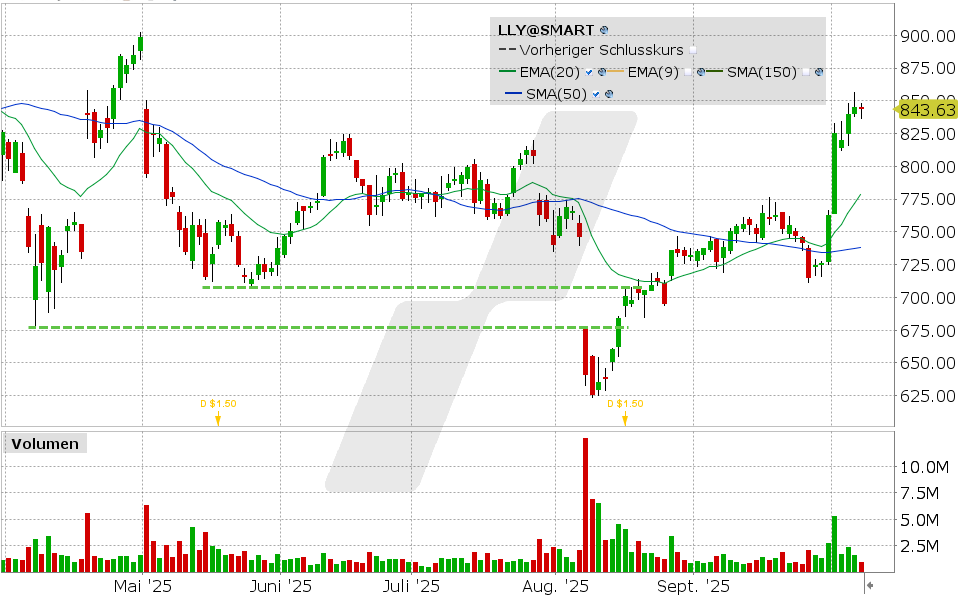
Task: Open the EMA(9) indicator settings icon
Action: pos(701,72)
